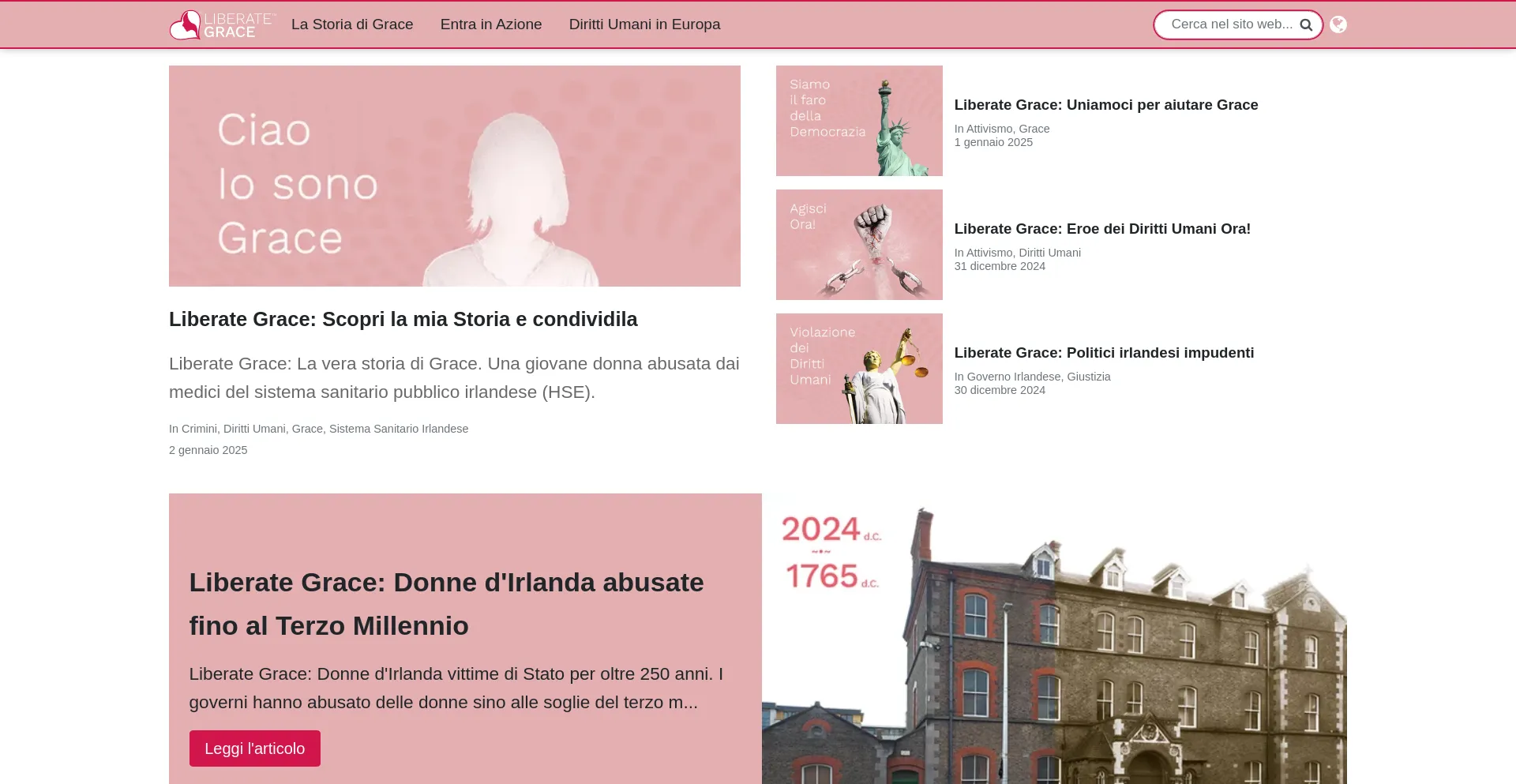
Task: Open Entra in Azione menu
Action: 491,24
